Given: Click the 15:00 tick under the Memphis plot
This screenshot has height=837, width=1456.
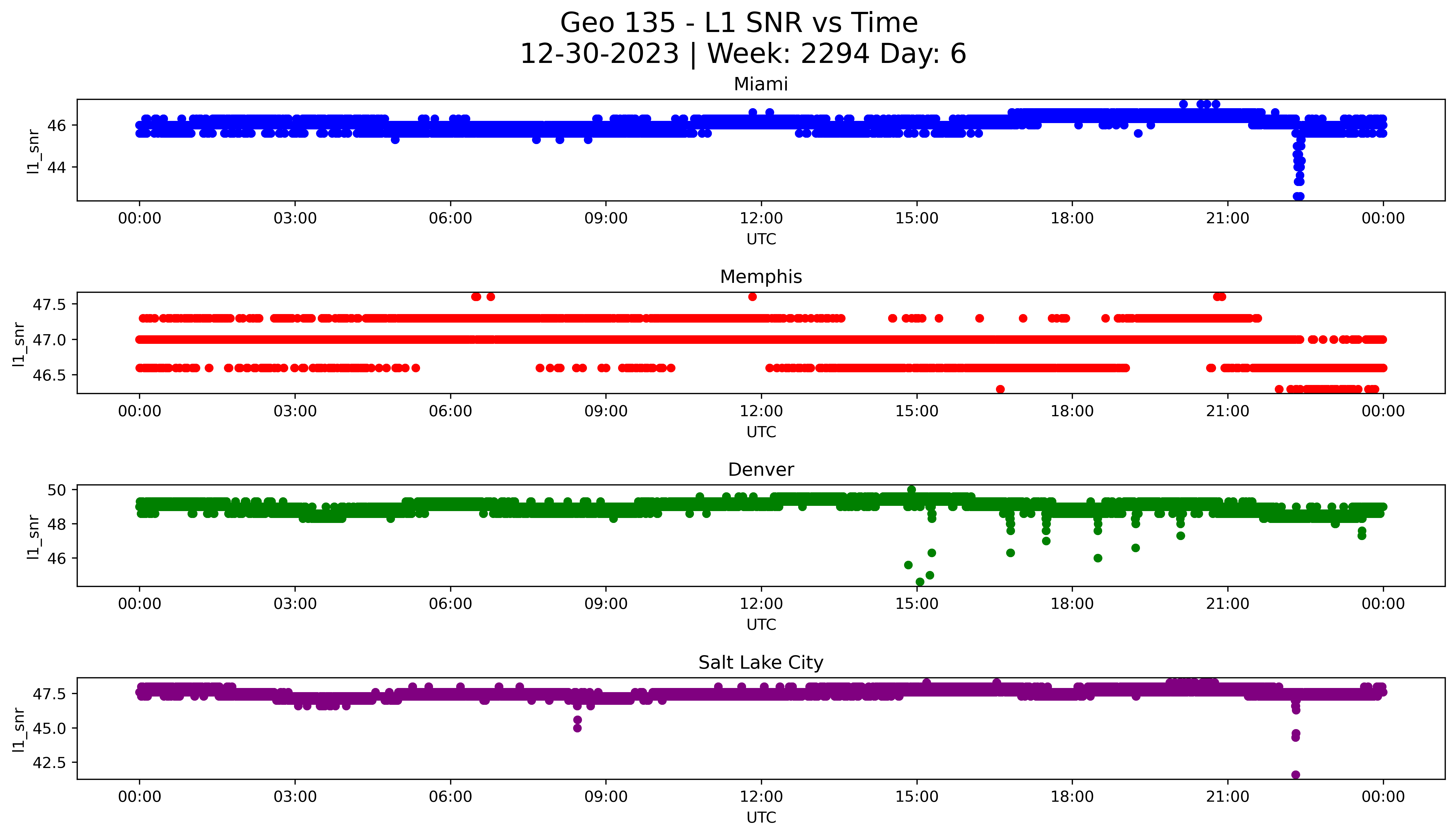Looking at the screenshot, I should pyautogui.click(x=917, y=411).
